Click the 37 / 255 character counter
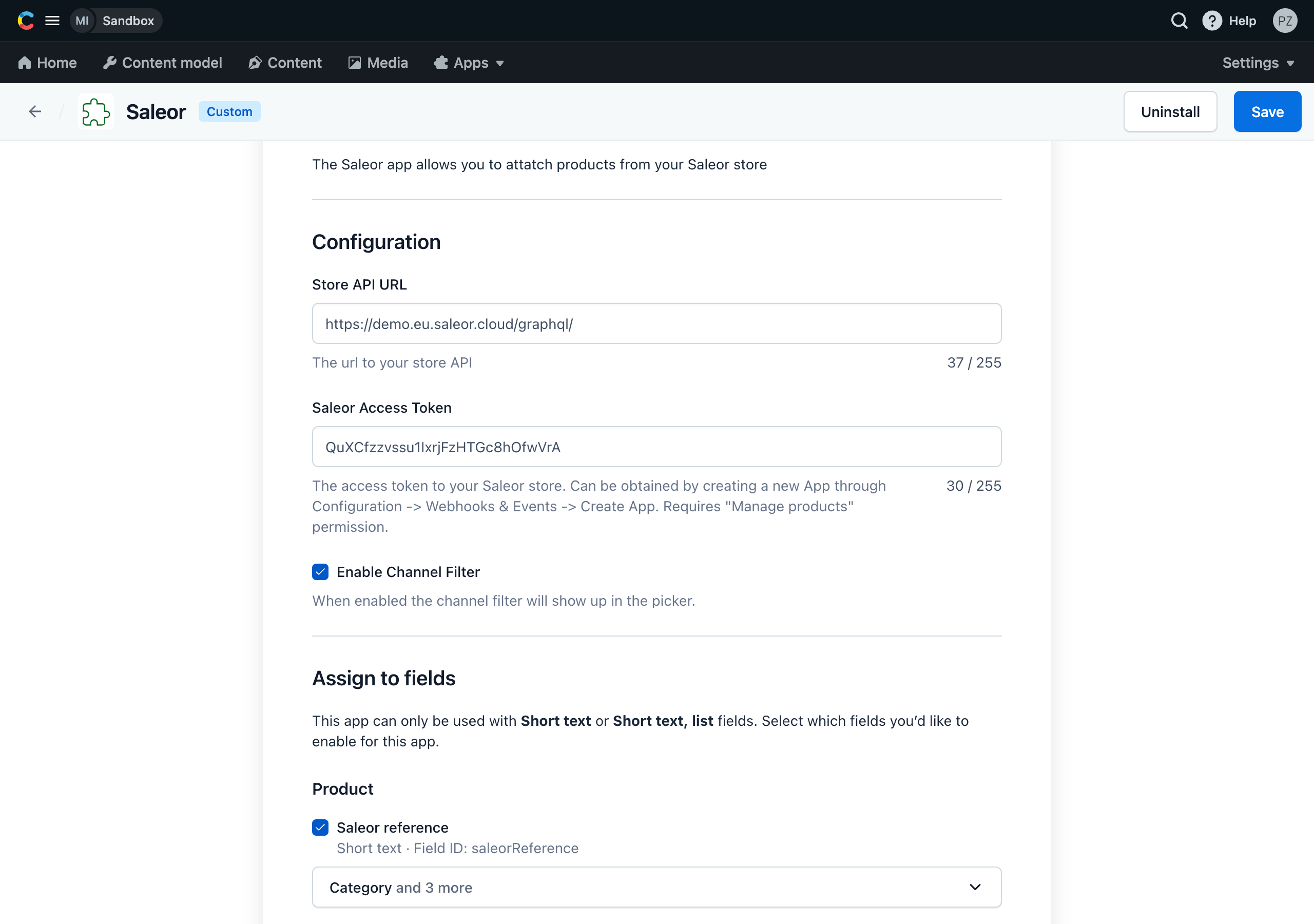1314x924 pixels. click(x=974, y=362)
